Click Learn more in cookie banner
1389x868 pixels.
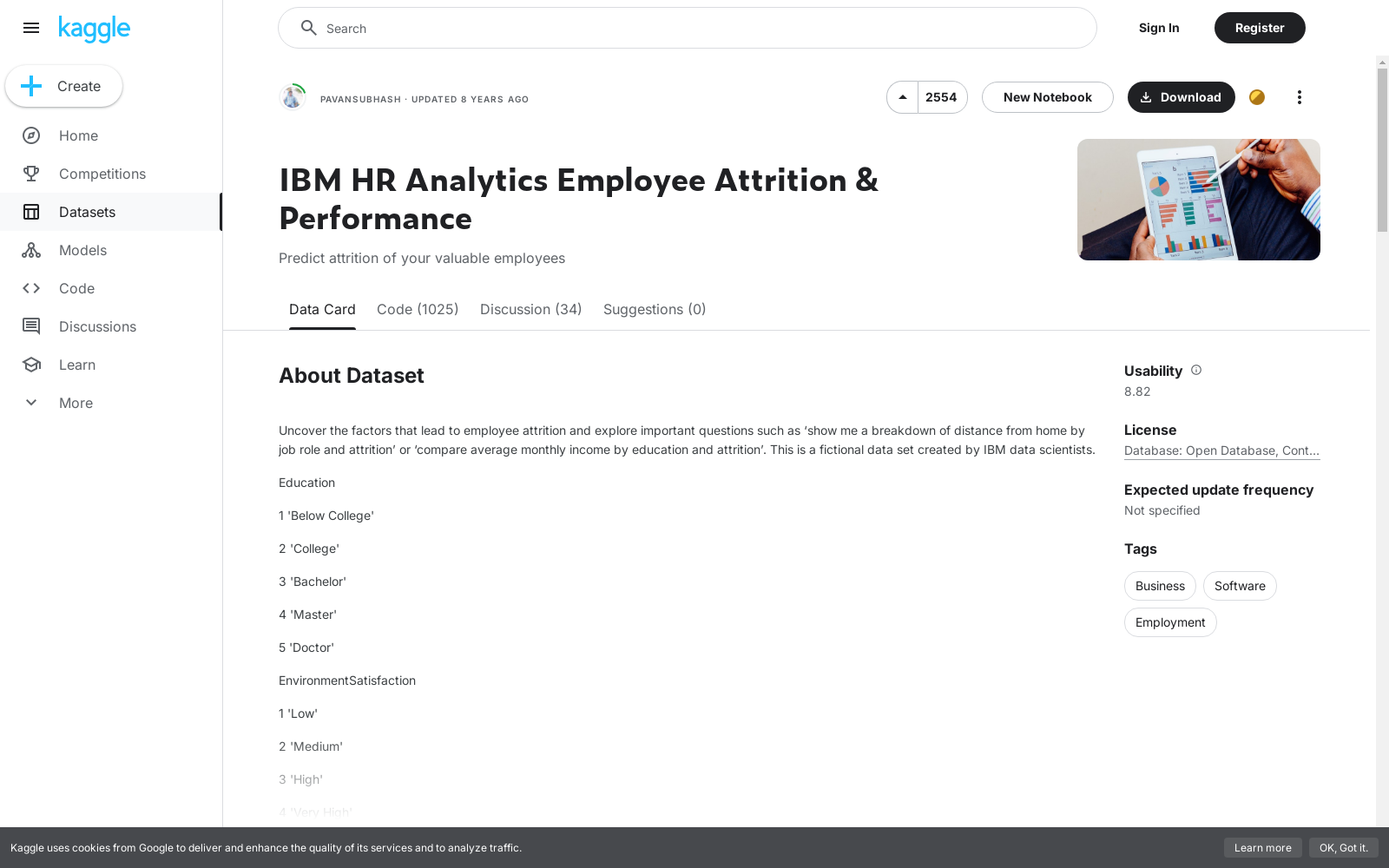(x=1263, y=848)
